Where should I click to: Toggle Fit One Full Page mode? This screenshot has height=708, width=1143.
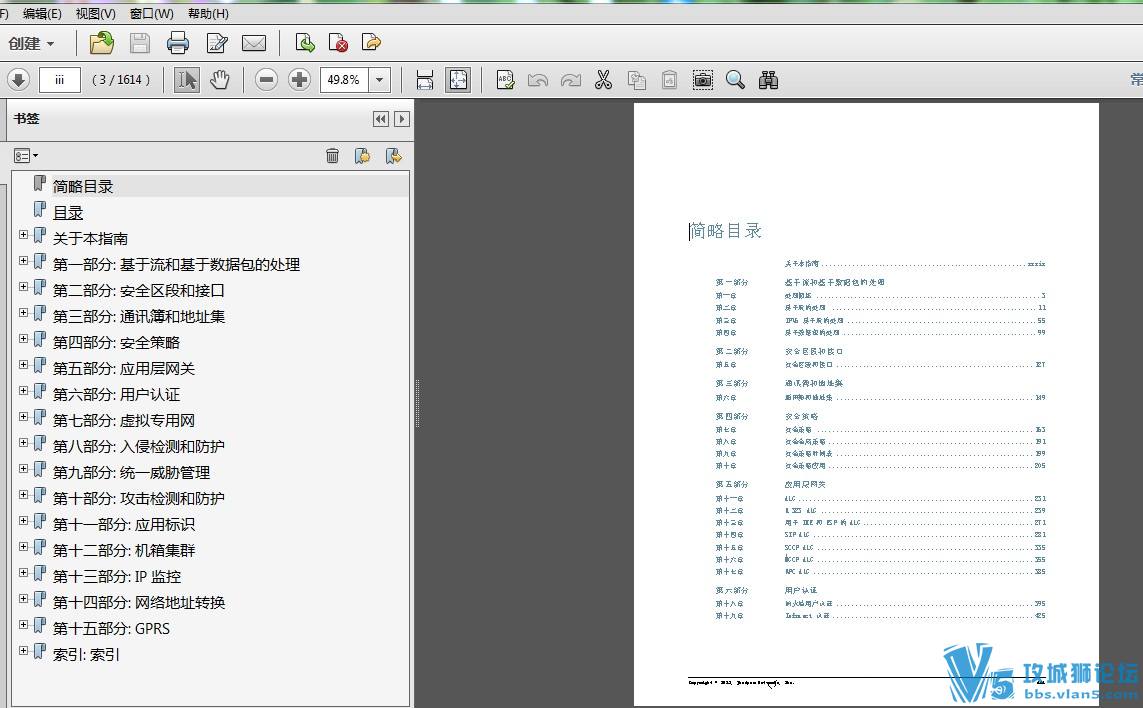point(458,79)
